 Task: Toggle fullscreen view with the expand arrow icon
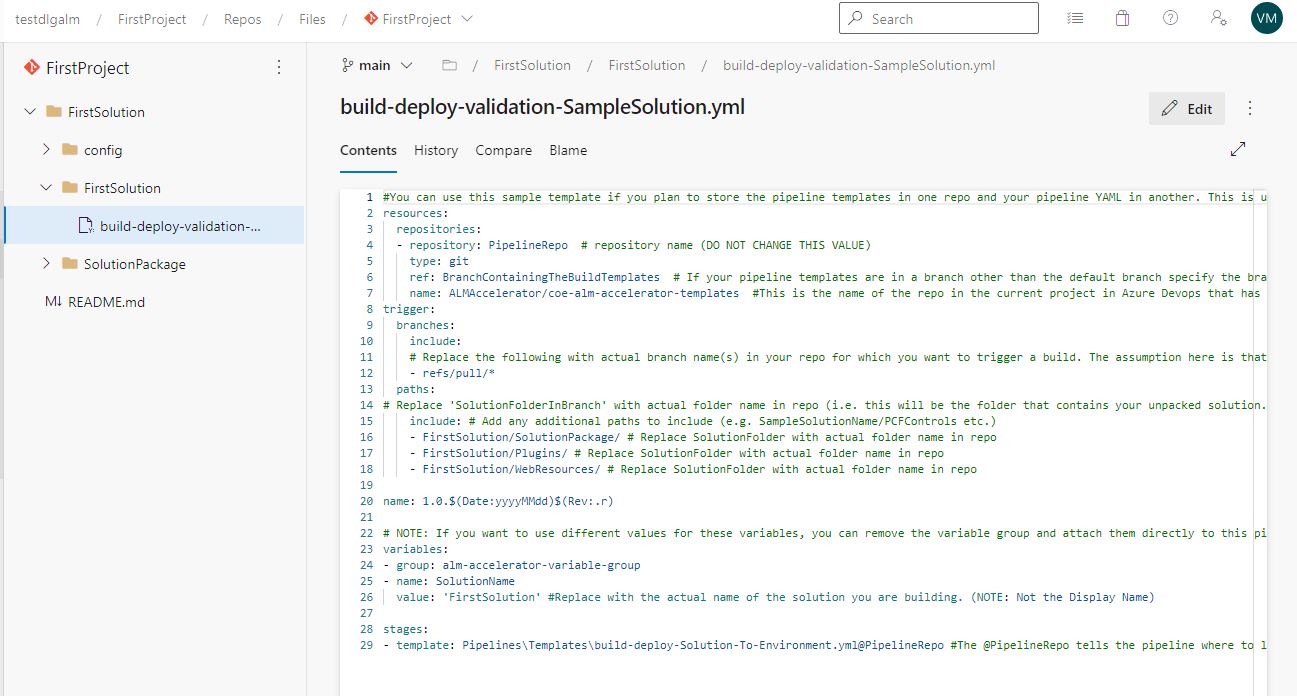1237,148
